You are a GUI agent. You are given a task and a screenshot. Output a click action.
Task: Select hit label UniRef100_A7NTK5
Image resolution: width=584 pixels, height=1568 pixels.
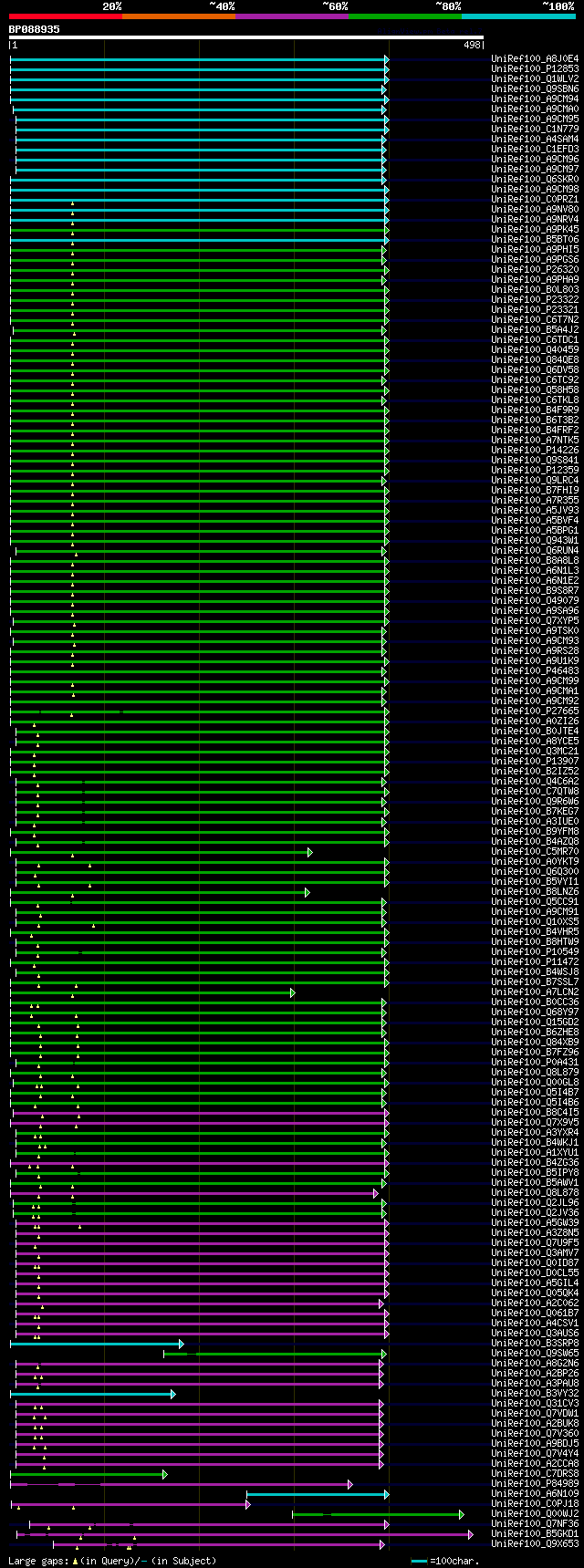click(535, 440)
